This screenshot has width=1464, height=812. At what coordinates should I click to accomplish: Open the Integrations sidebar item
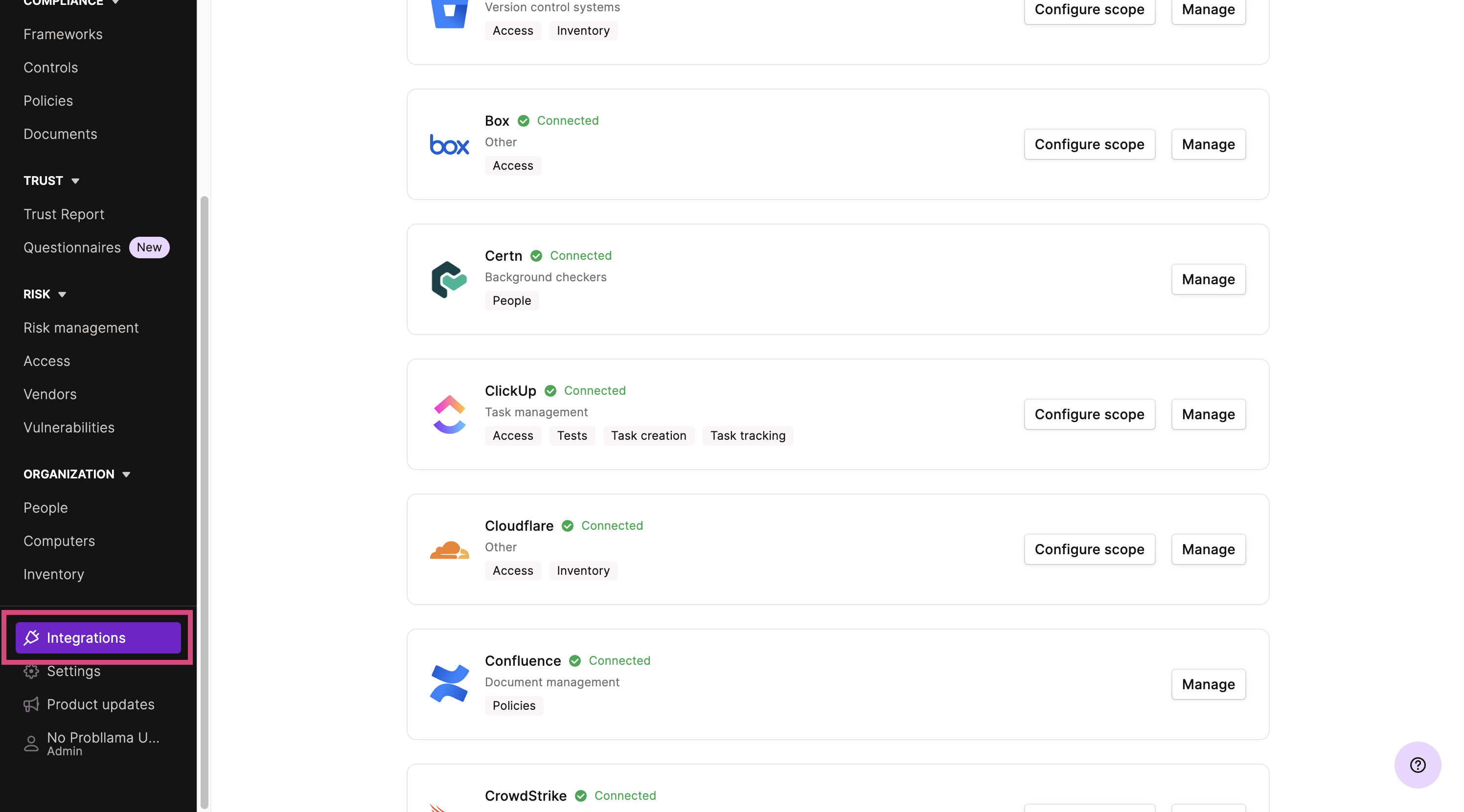pos(98,637)
